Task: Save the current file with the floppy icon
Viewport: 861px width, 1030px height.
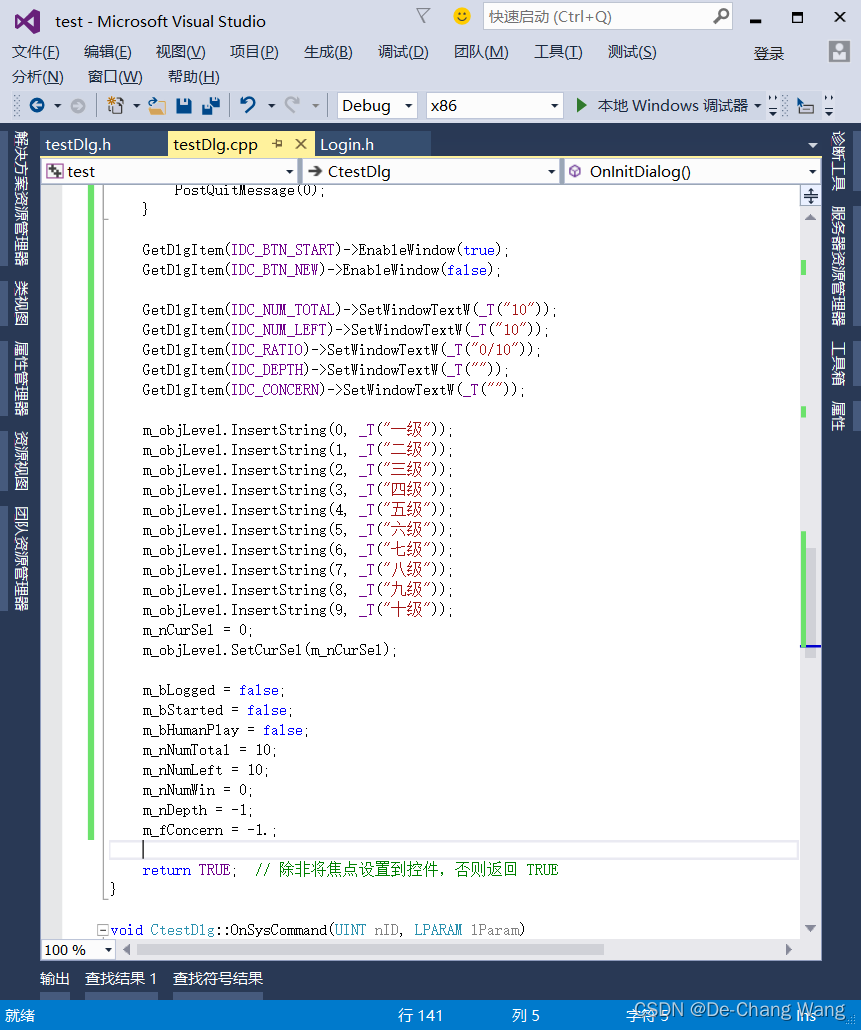Action: click(184, 105)
